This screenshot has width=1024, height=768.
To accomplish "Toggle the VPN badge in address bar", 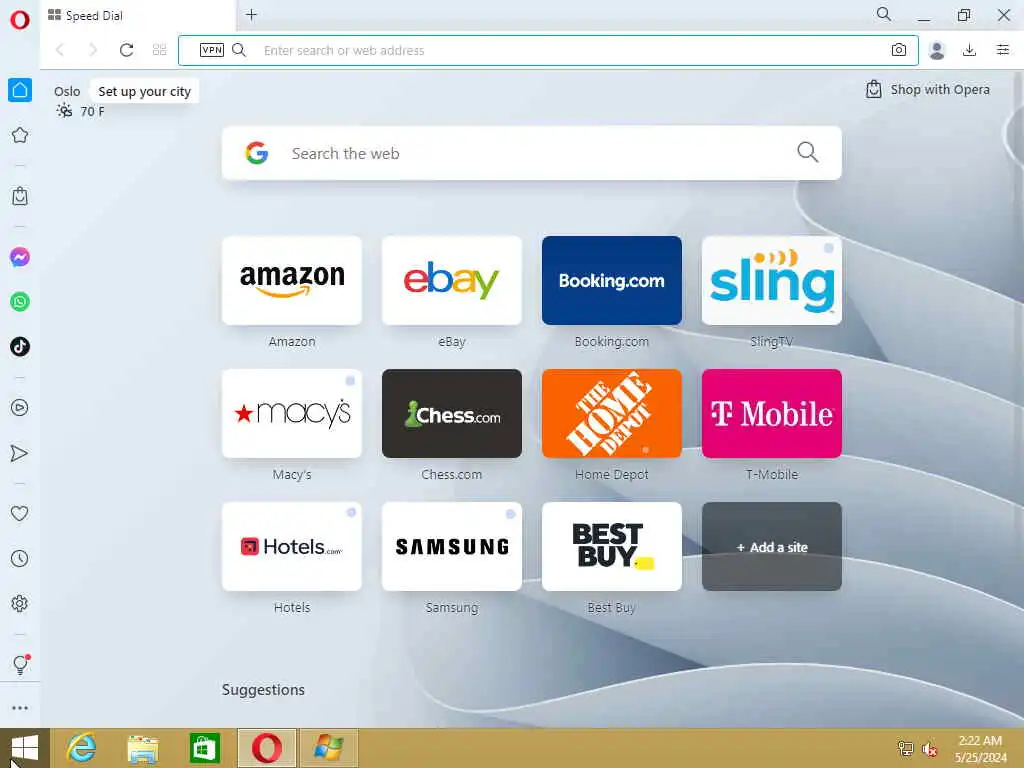I will (x=212, y=50).
